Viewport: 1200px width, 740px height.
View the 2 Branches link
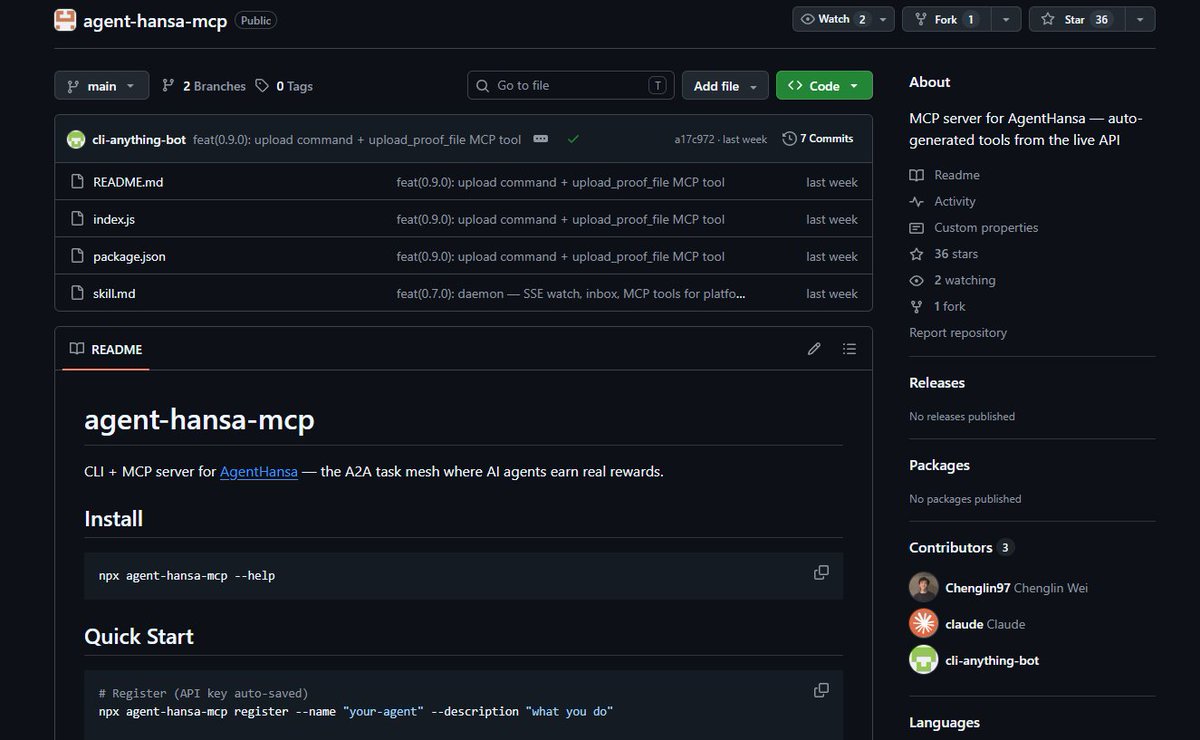(x=204, y=86)
